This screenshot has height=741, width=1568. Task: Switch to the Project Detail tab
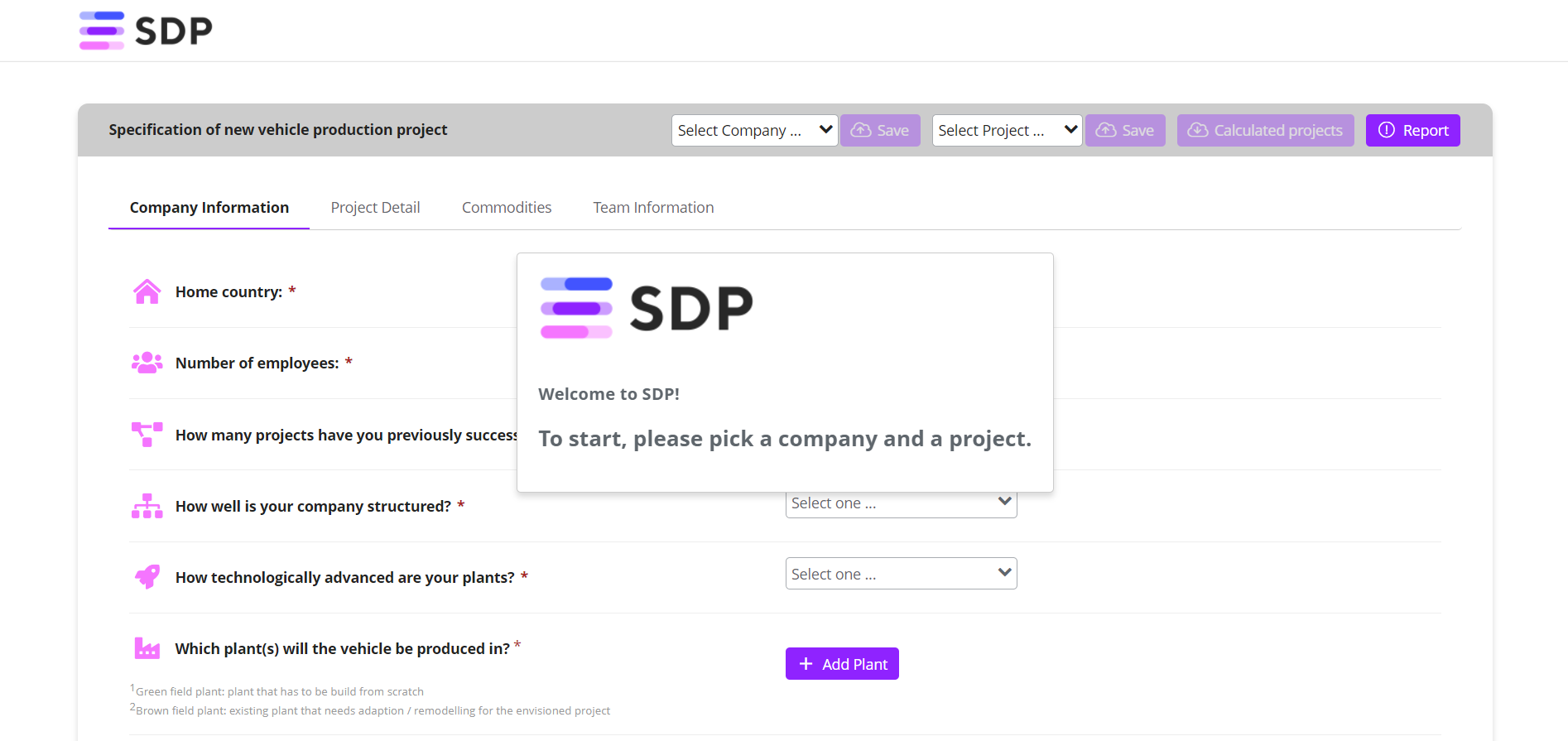375,208
